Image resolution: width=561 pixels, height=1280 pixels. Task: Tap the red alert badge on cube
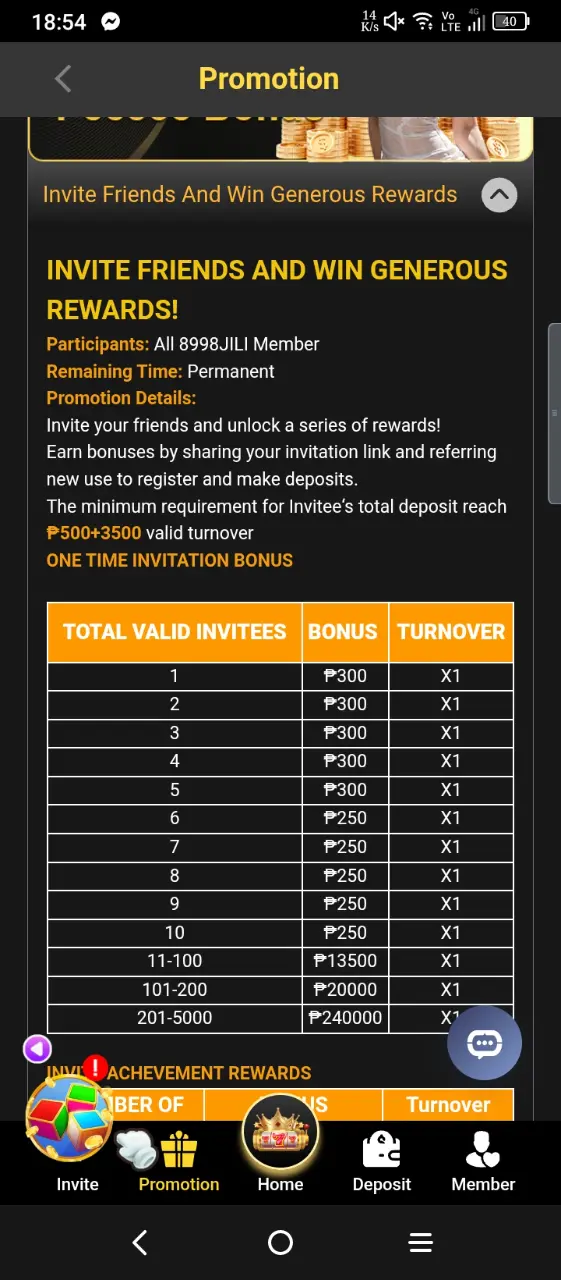tap(95, 1068)
